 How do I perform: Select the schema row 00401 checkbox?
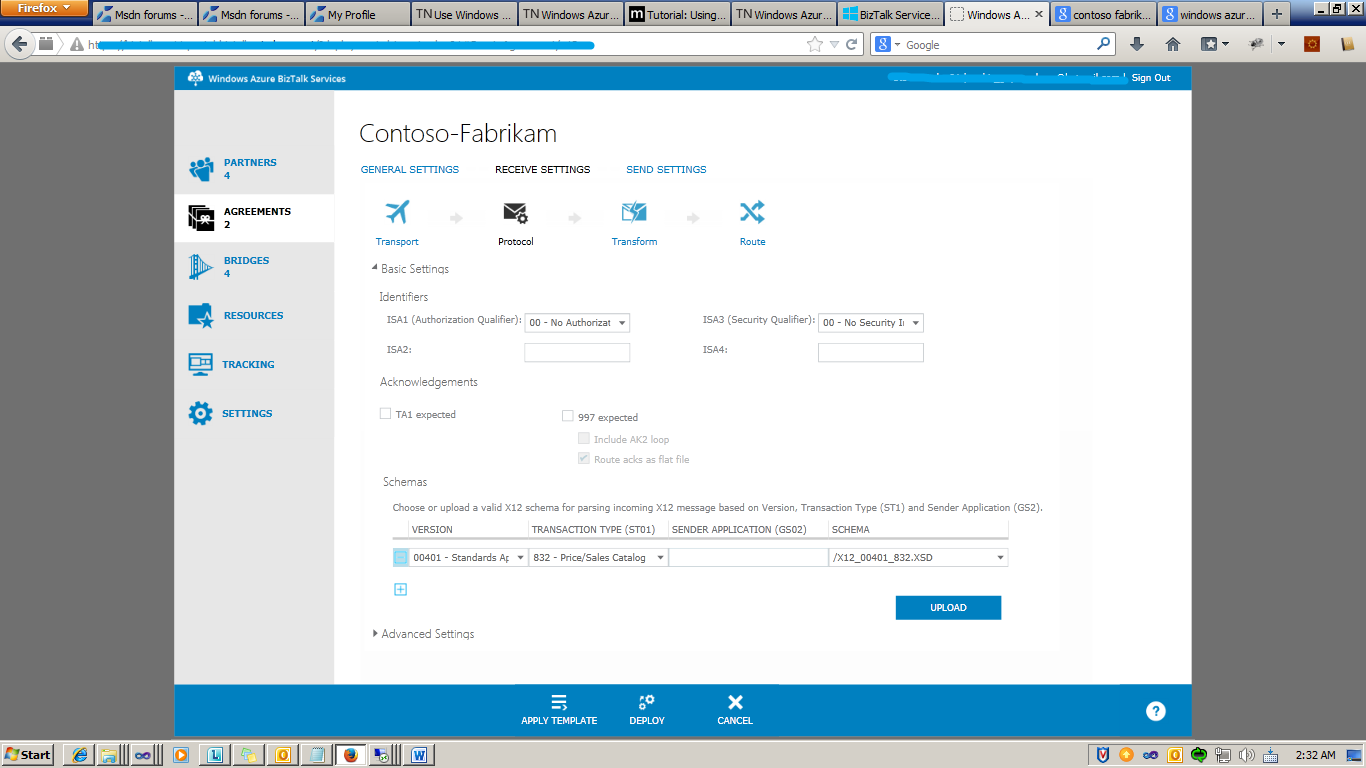click(401, 557)
